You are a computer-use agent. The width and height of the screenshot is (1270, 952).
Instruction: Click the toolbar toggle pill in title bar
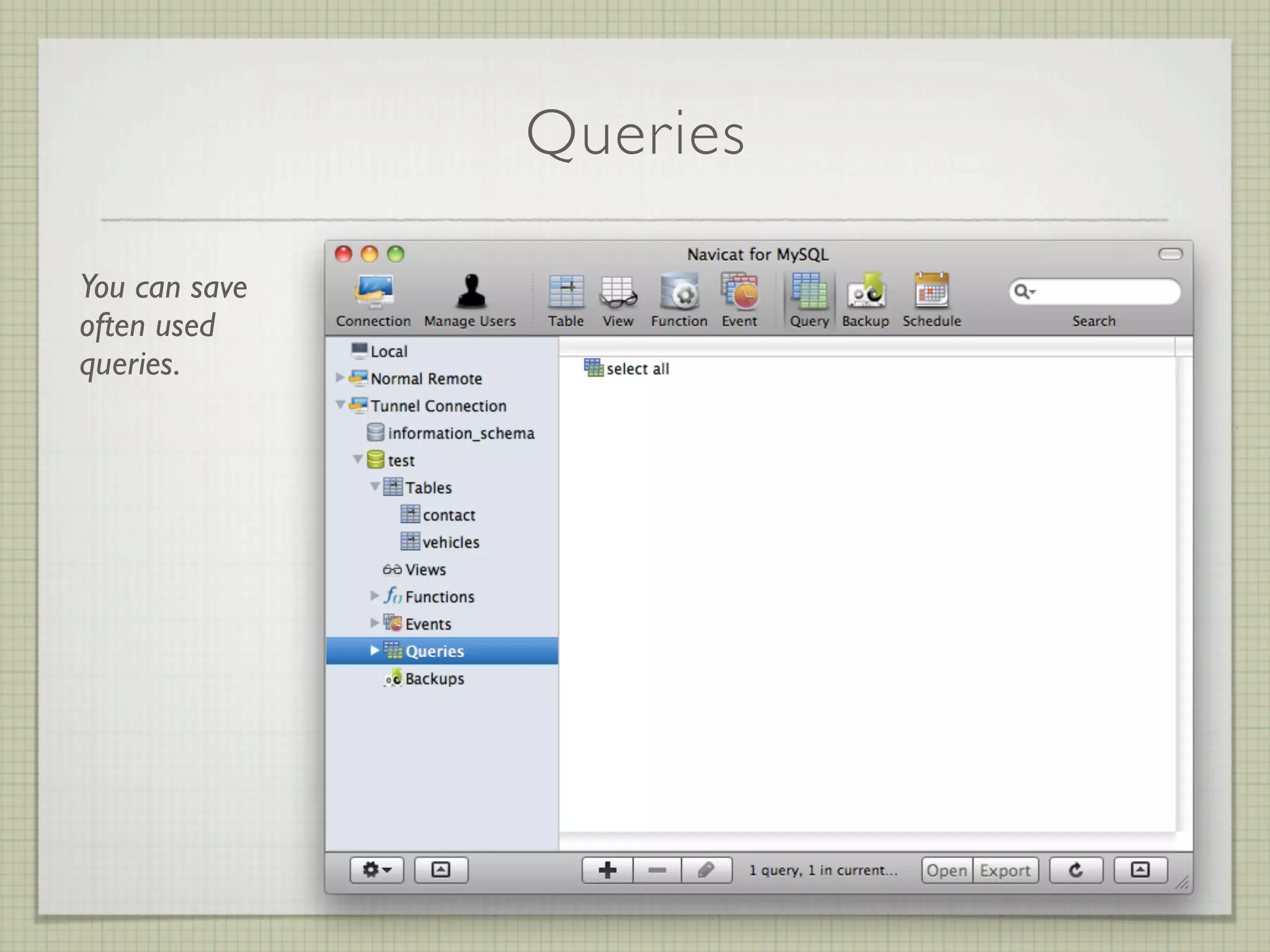[1170, 254]
